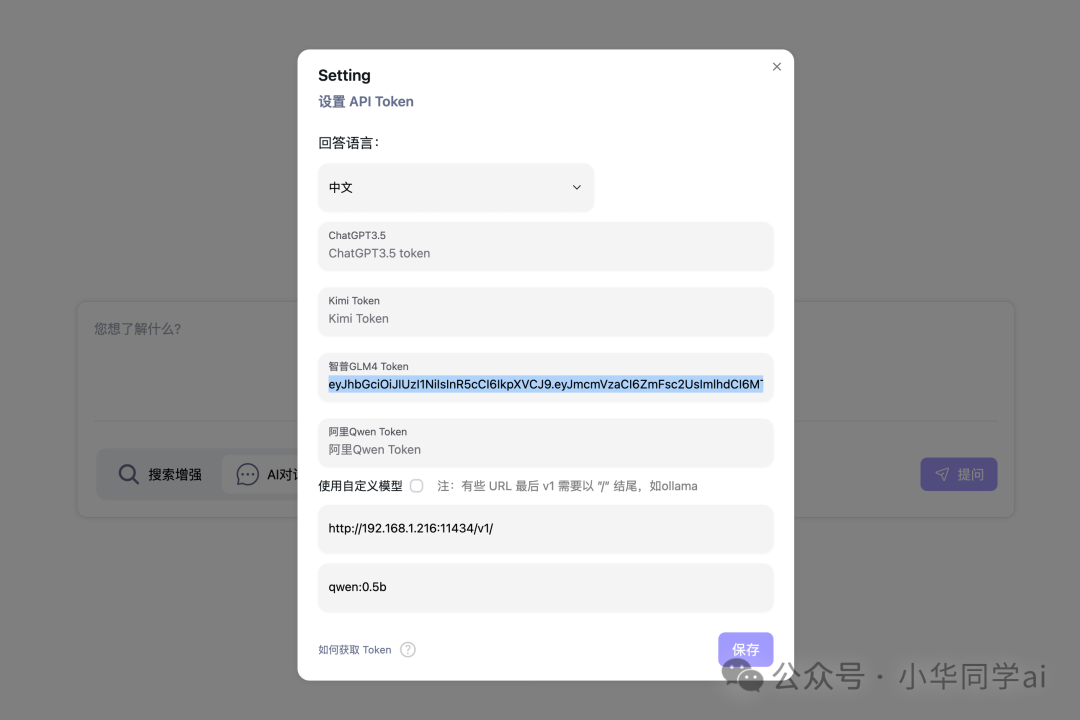Click the paper plane icon on 提问

pyautogui.click(x=942, y=474)
